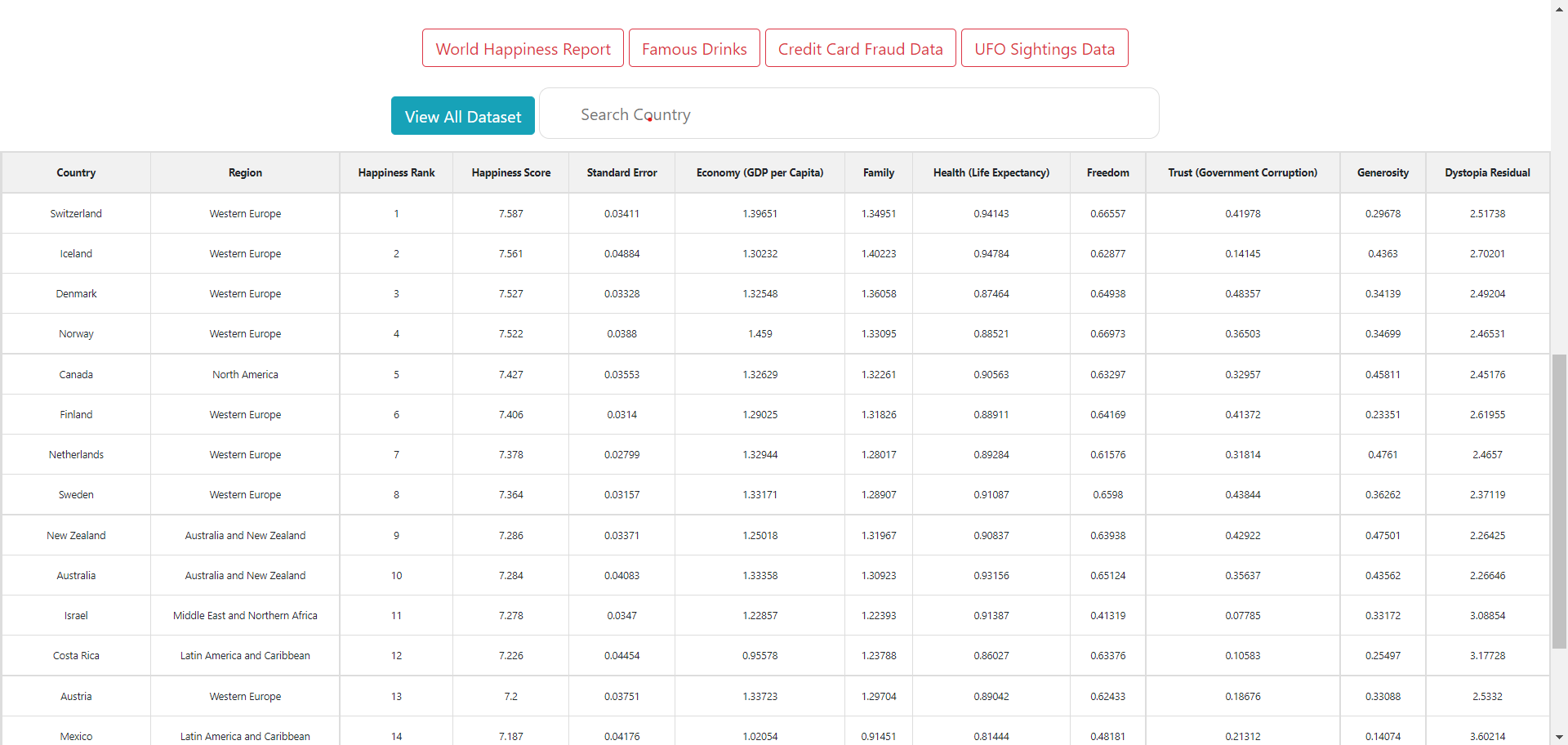Select the Finland country cell
This screenshot has width=1568, height=745.
click(76, 414)
